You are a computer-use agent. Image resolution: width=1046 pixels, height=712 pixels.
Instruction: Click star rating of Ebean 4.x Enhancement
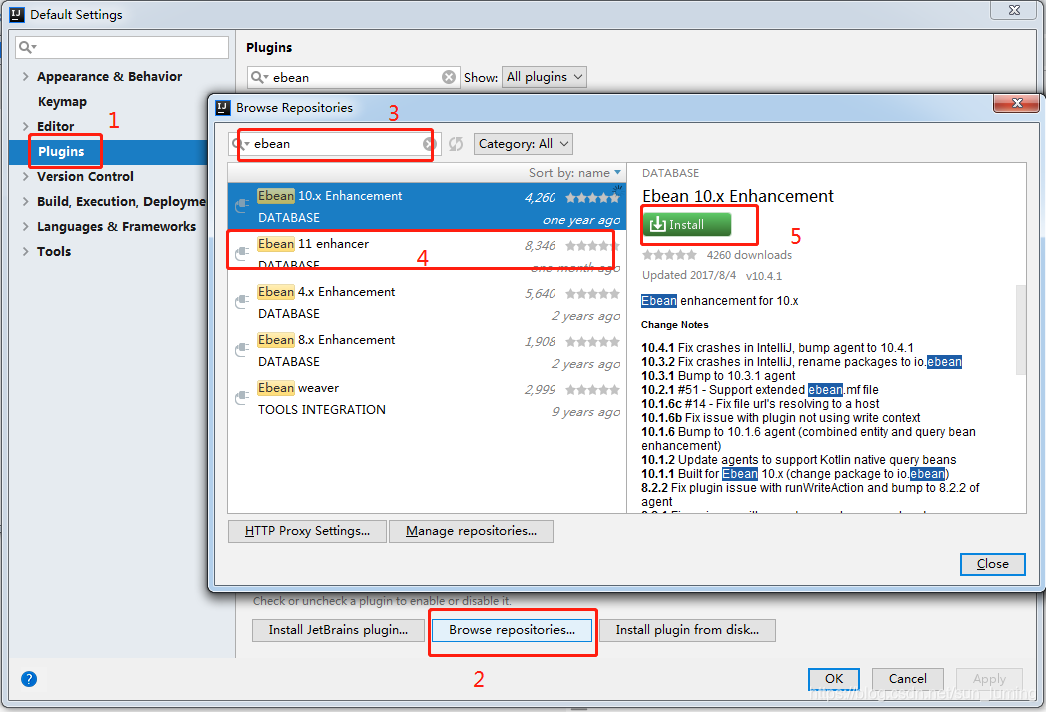[x=592, y=294]
